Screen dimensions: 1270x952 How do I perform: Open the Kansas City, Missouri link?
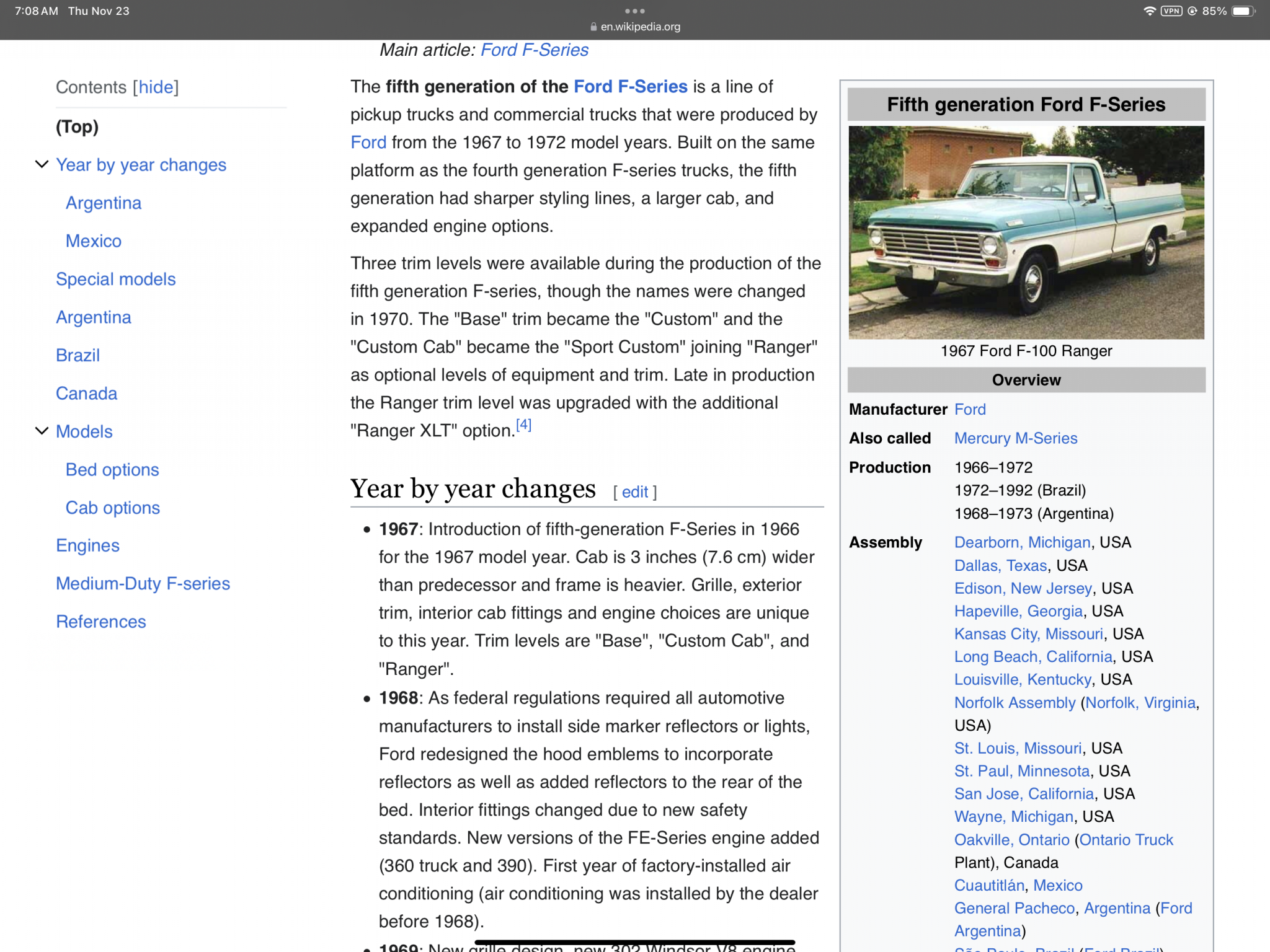tap(1029, 634)
